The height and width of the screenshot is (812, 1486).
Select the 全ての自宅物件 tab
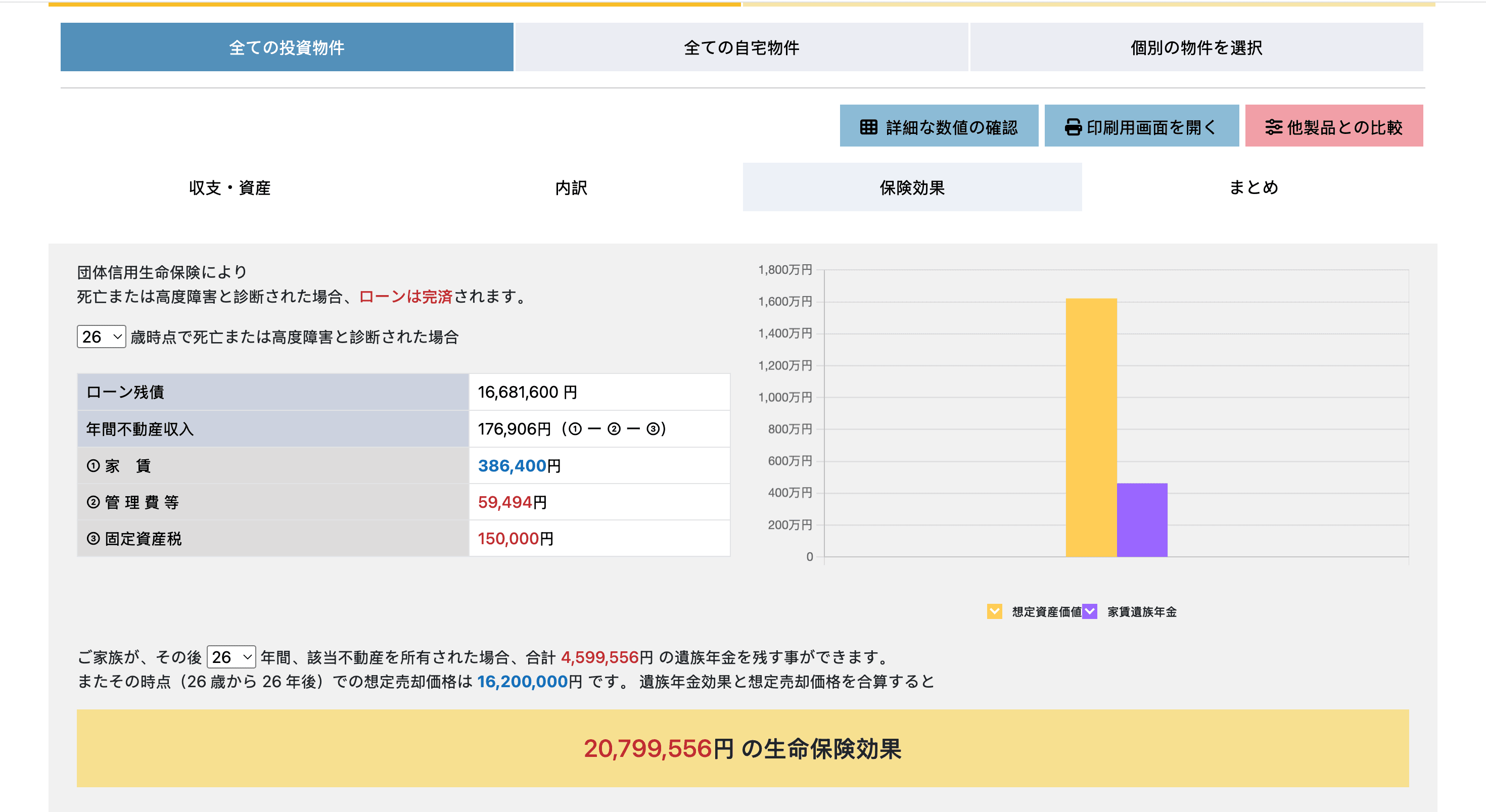pos(741,47)
